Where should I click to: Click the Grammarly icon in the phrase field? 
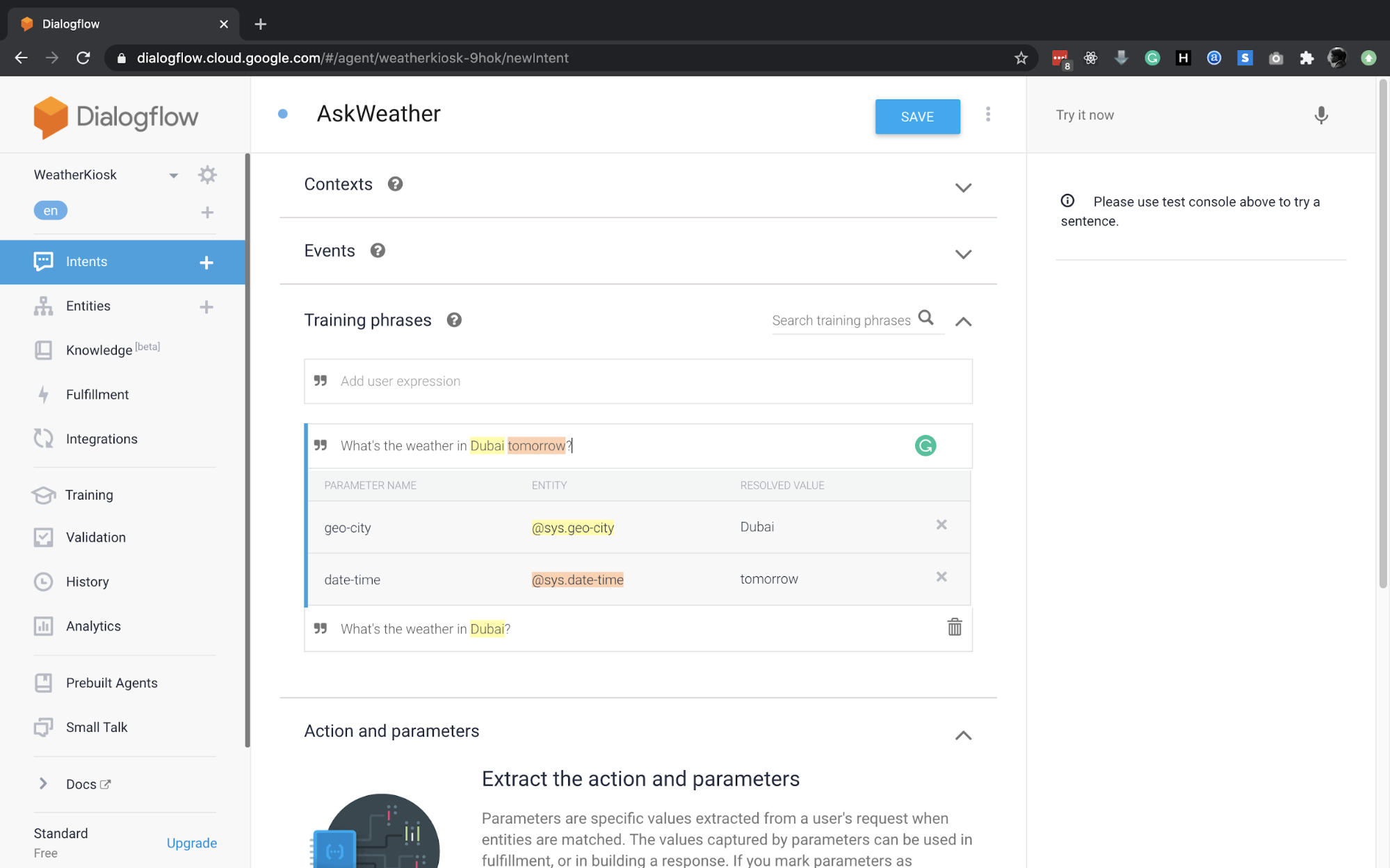[925, 445]
